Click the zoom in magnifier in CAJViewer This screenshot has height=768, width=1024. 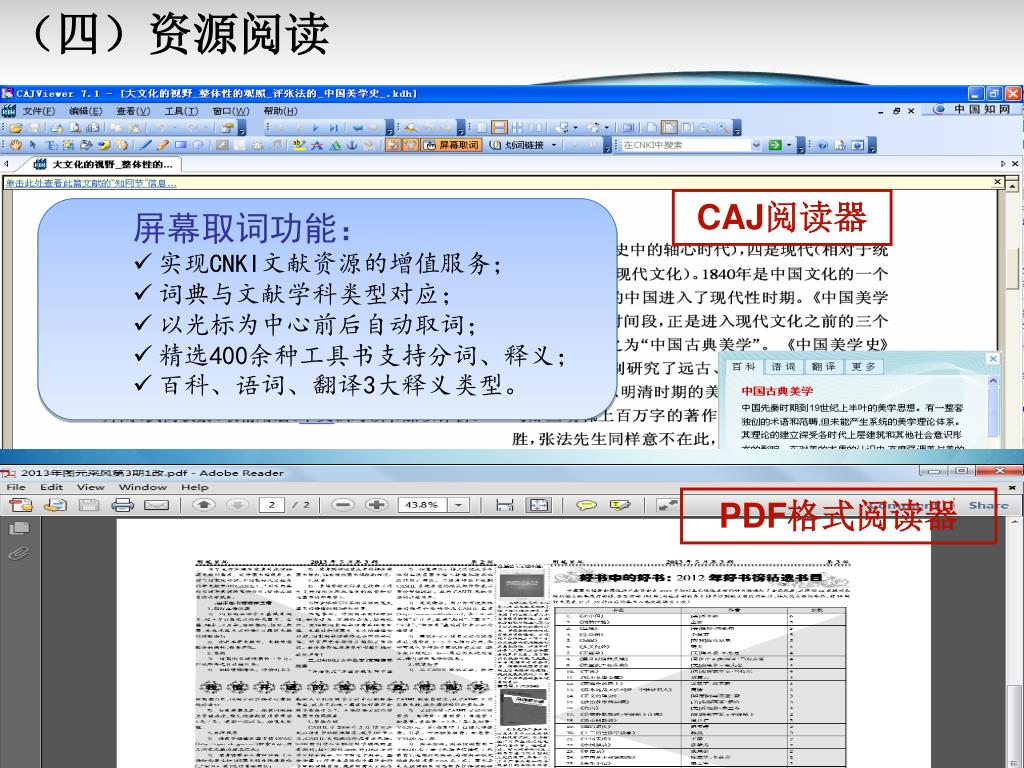click(x=722, y=128)
